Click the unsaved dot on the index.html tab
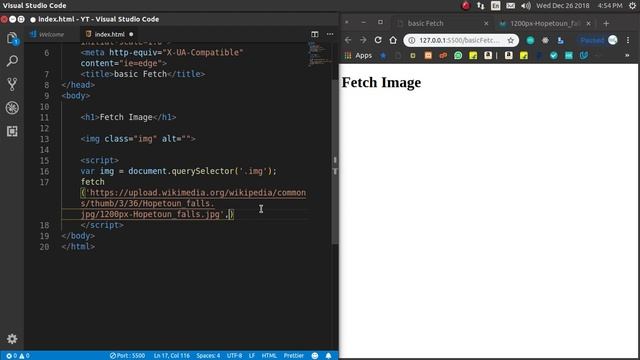This screenshot has width=640, height=360. 131,34
